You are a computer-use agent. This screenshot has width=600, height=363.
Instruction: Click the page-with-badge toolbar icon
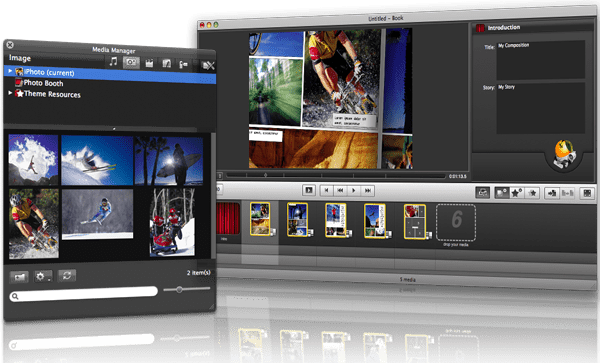[x=502, y=193]
